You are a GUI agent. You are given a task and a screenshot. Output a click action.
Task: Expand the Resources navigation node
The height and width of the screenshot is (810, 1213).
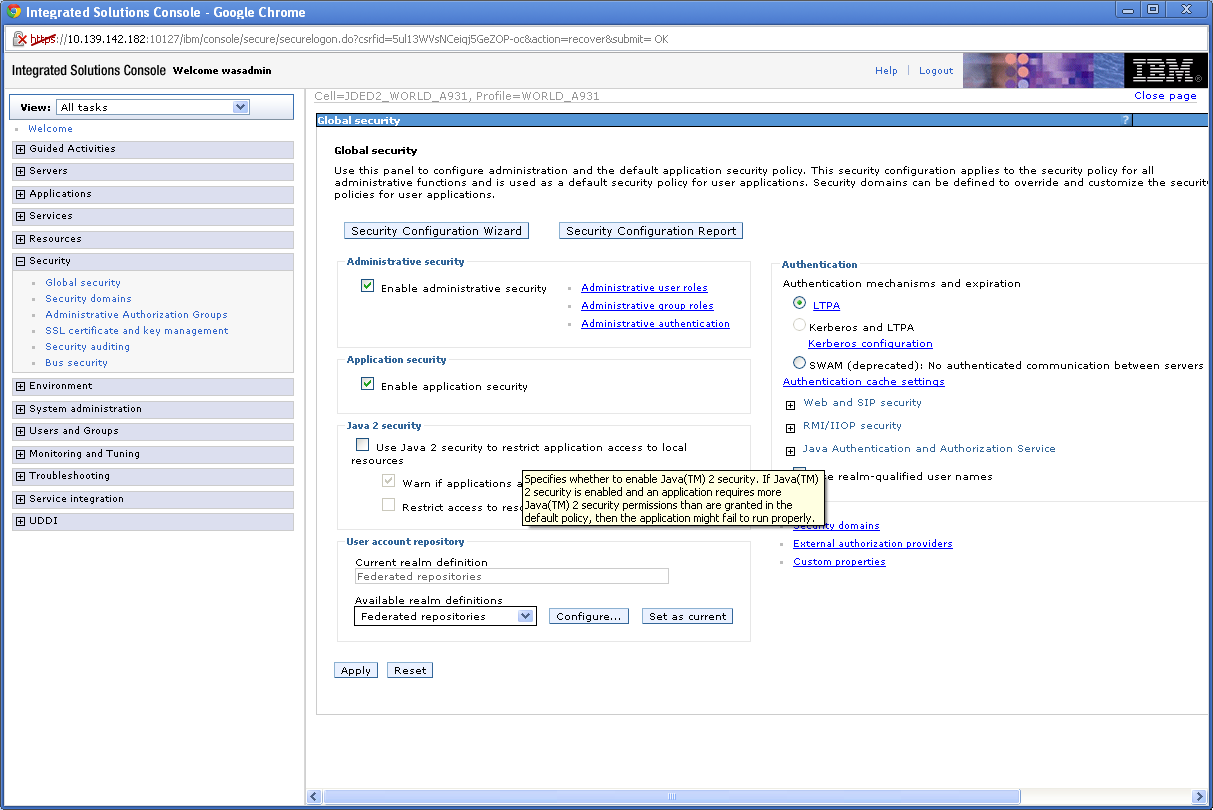point(20,239)
